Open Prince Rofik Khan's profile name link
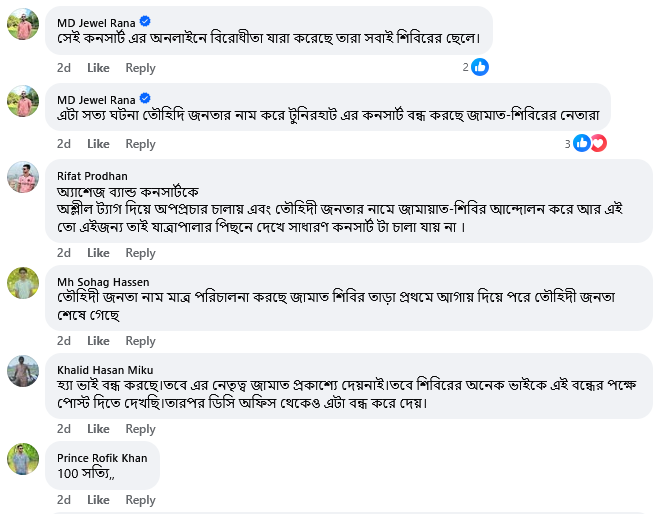The height and width of the screenshot is (514, 658). [x=102, y=457]
